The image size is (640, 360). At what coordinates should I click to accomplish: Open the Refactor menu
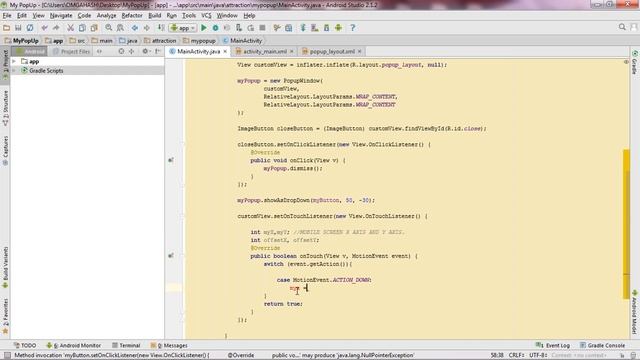click(132, 16)
